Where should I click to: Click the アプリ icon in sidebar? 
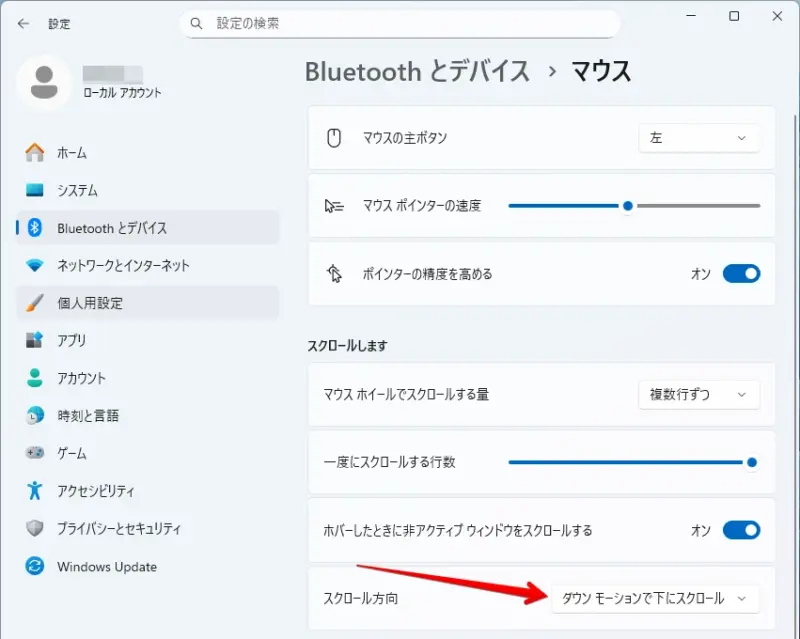[35, 340]
